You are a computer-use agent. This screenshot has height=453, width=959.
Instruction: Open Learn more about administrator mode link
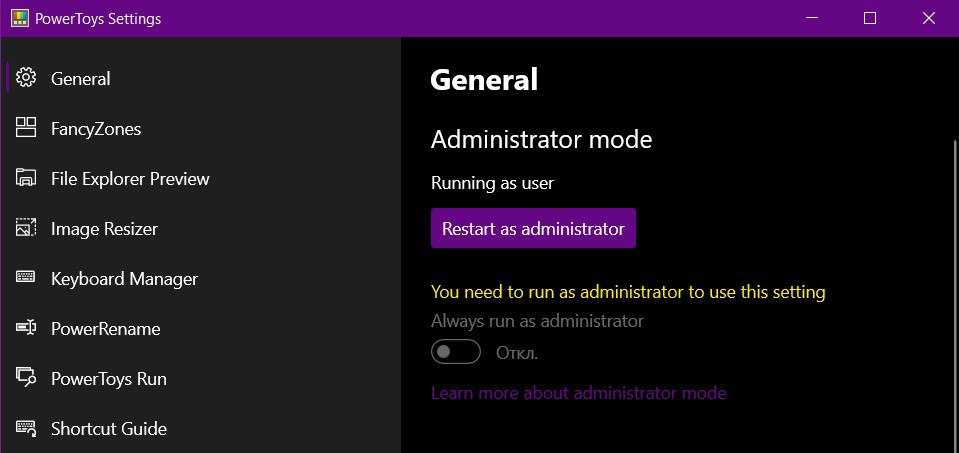(x=579, y=392)
